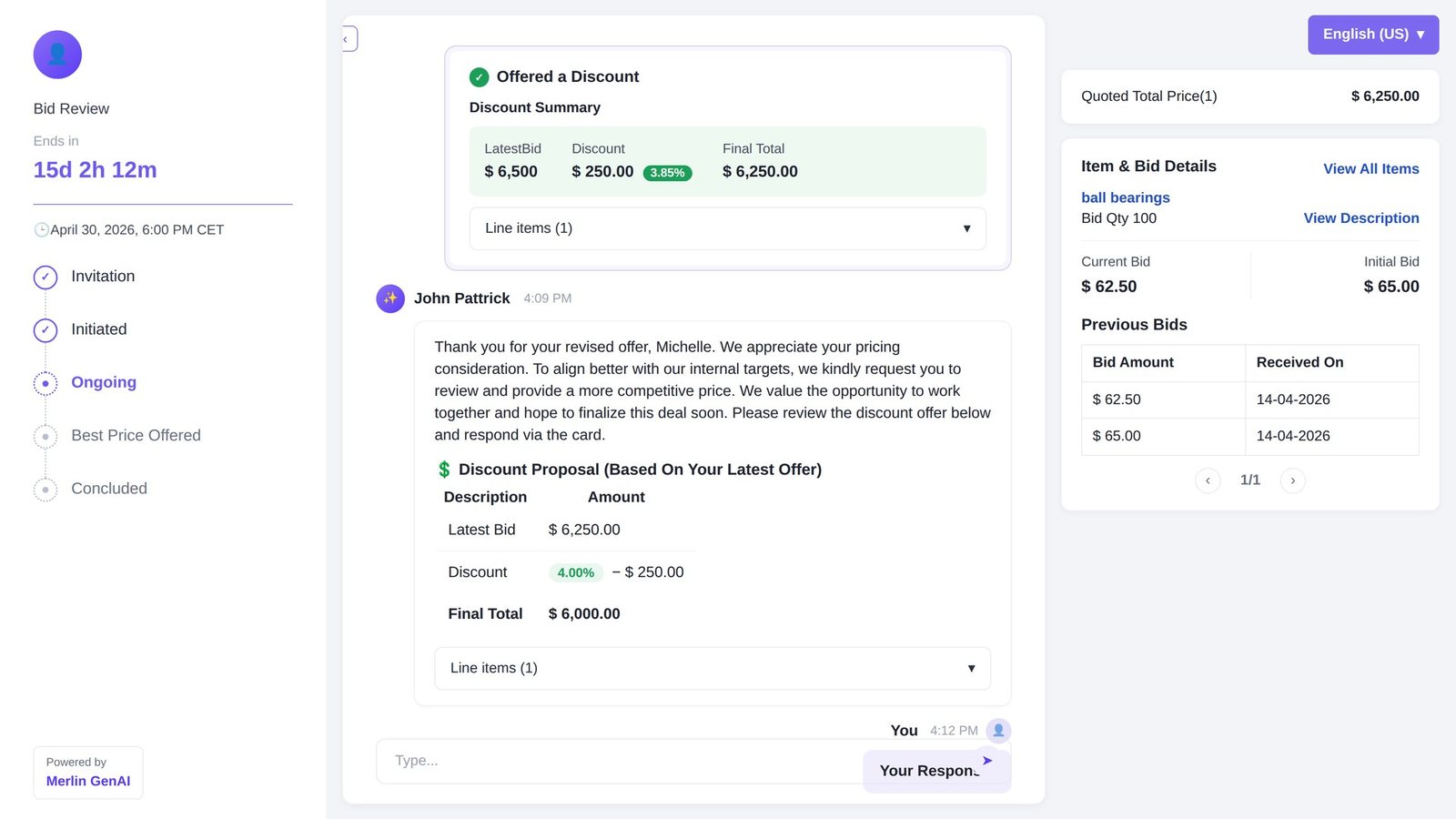Expand Line items in Discount Summary card
The image size is (1456, 819).
(727, 228)
